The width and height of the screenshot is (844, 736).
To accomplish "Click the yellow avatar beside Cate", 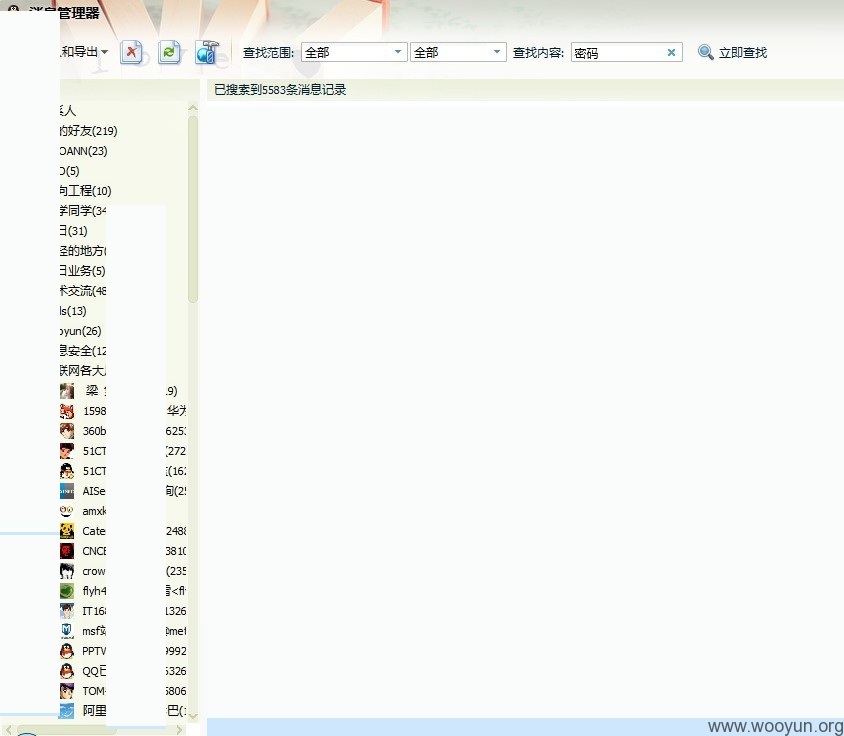I will click(67, 531).
